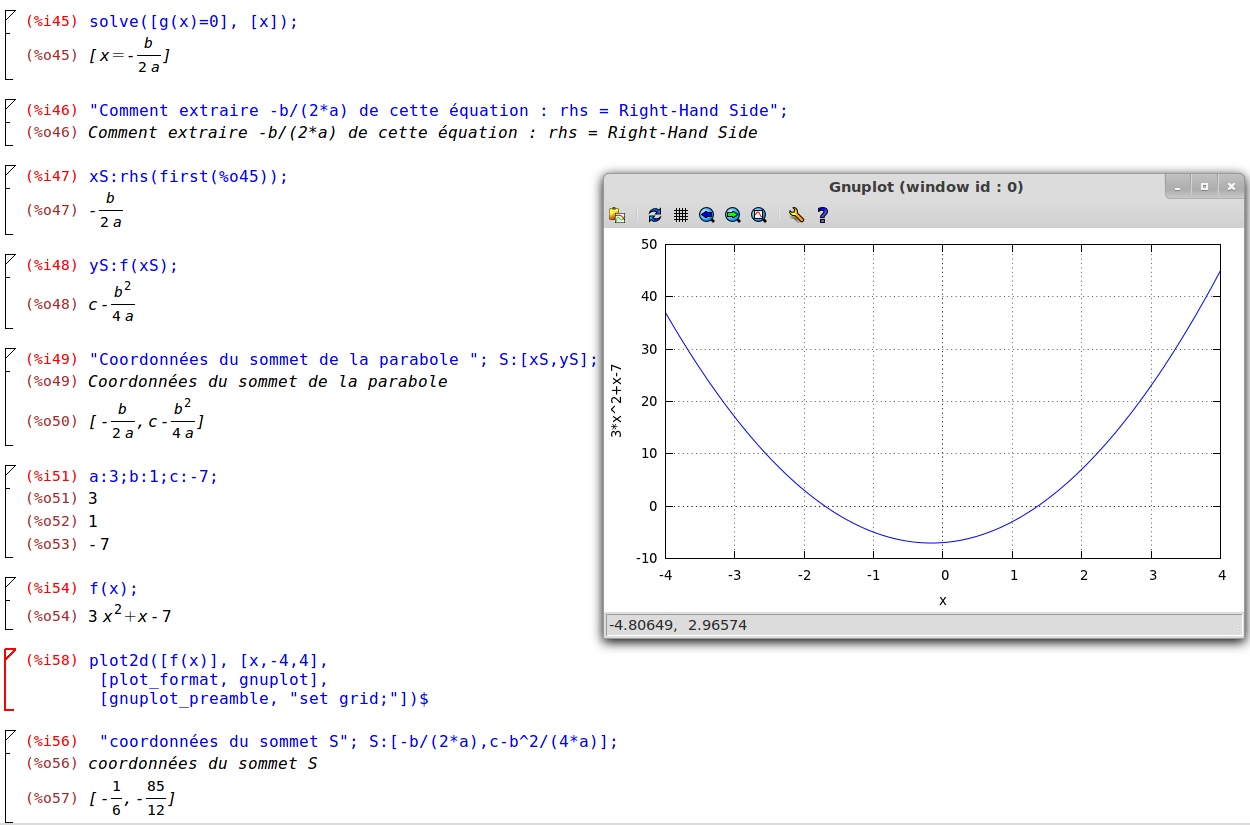Image resolution: width=1250 pixels, height=825 pixels.
Task: Fold the %i51 cell using its triangle
Action: tap(10, 472)
